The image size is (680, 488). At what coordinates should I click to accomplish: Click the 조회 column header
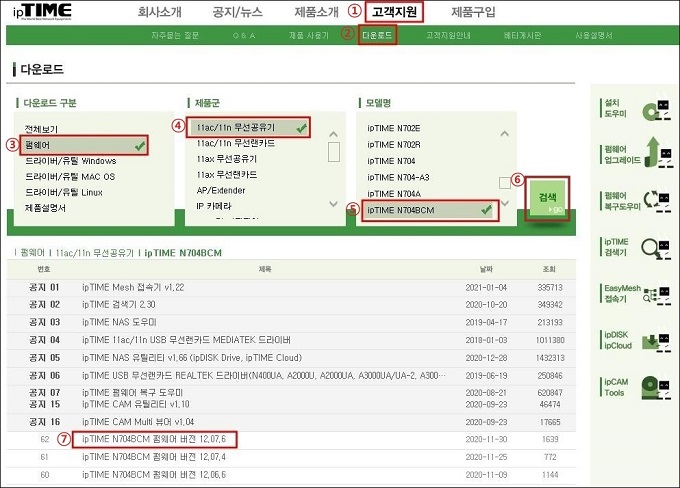549,269
